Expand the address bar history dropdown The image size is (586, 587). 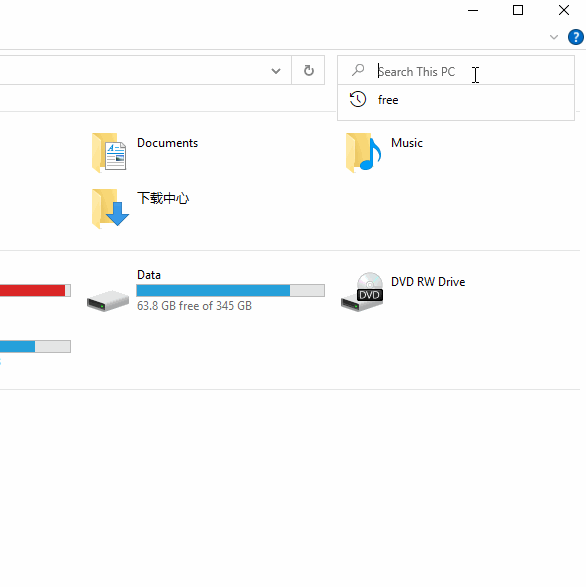276,71
